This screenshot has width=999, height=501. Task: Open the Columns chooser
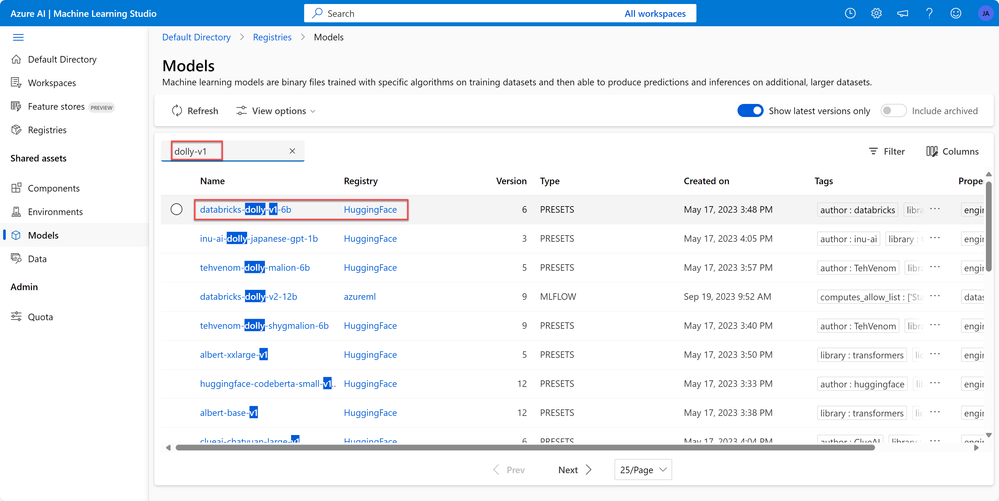click(952, 152)
